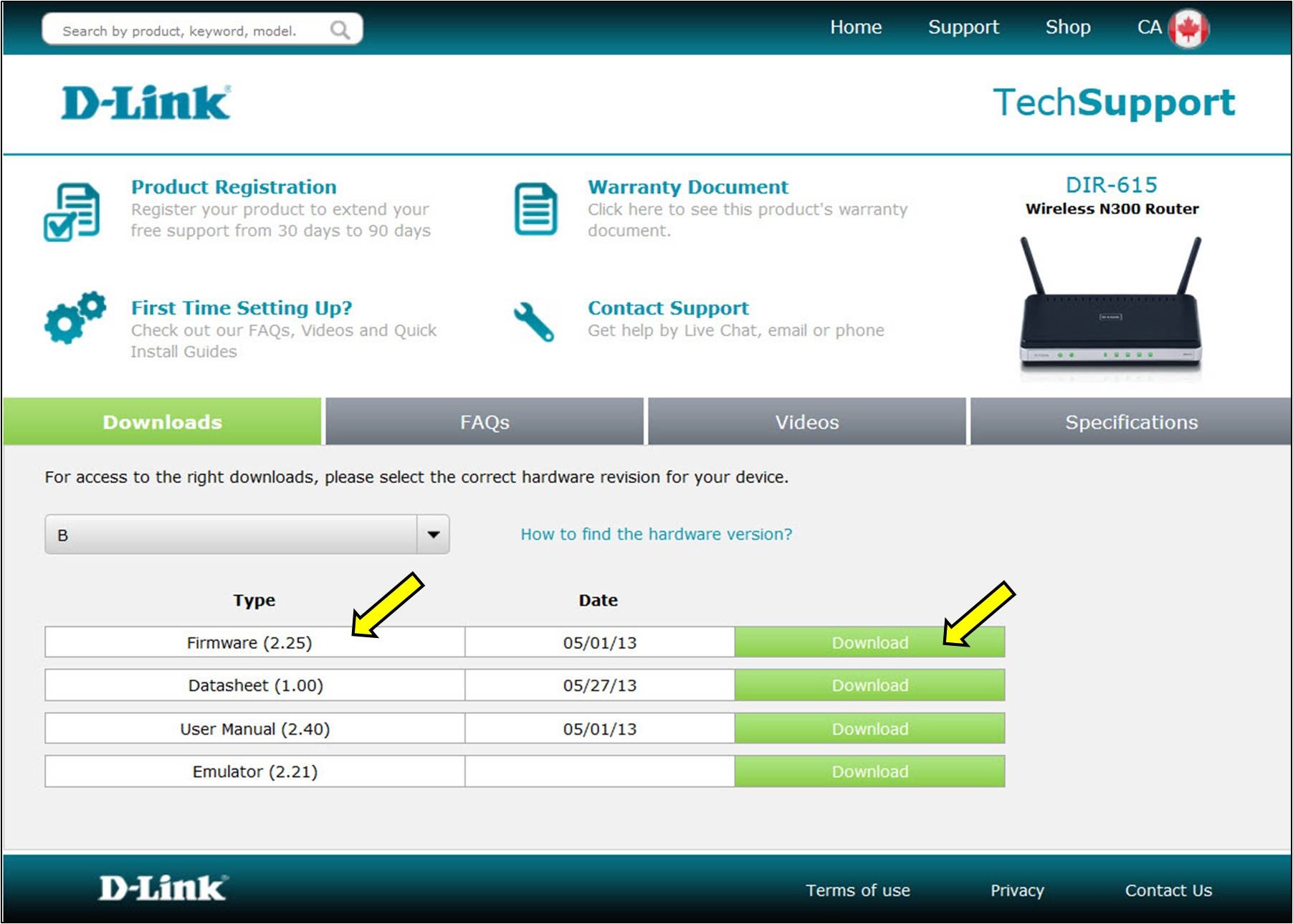Open How to find hardware version link
1293x924 pixels.
tap(657, 534)
